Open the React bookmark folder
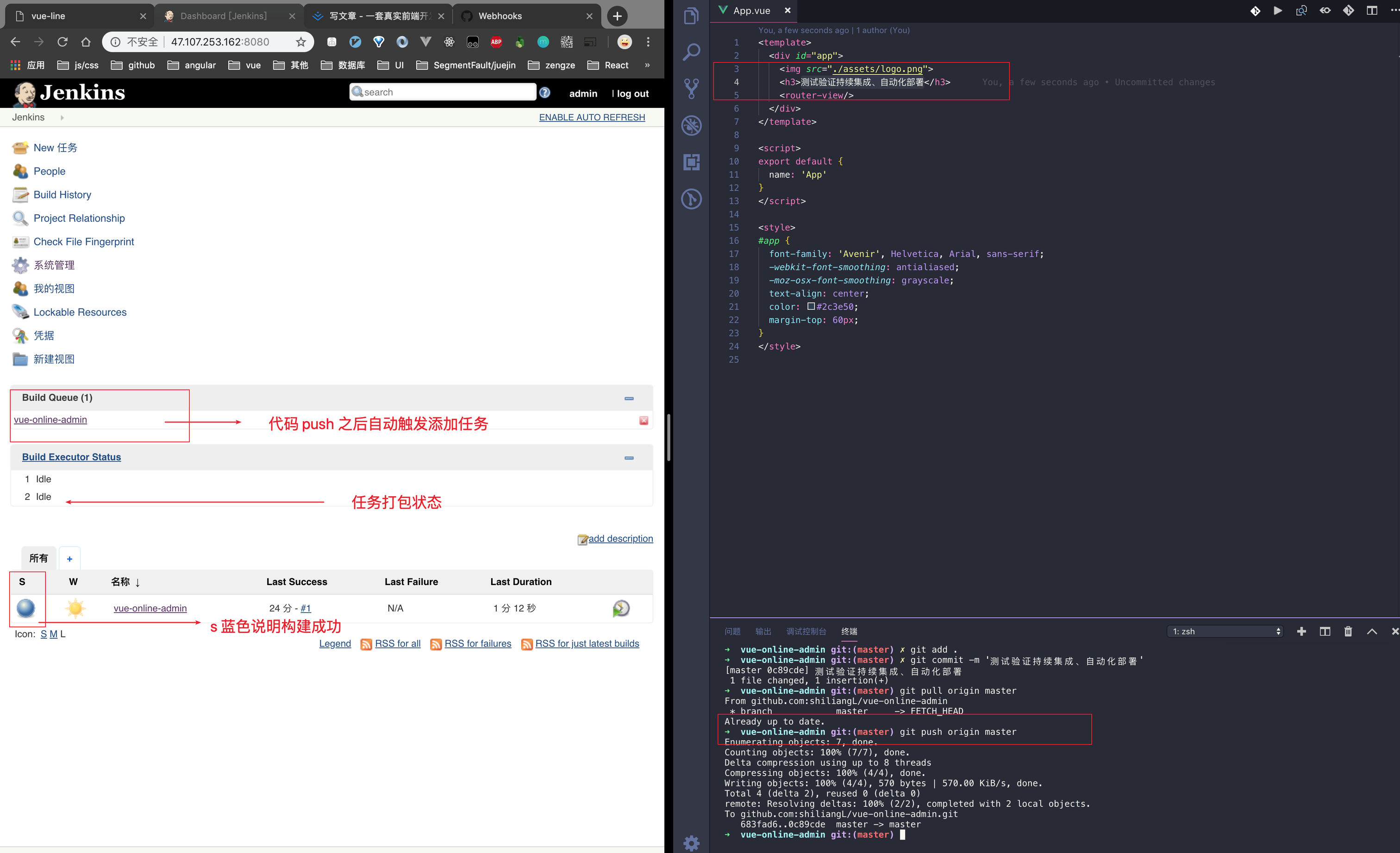Image resolution: width=1400 pixels, height=853 pixels. click(x=608, y=65)
